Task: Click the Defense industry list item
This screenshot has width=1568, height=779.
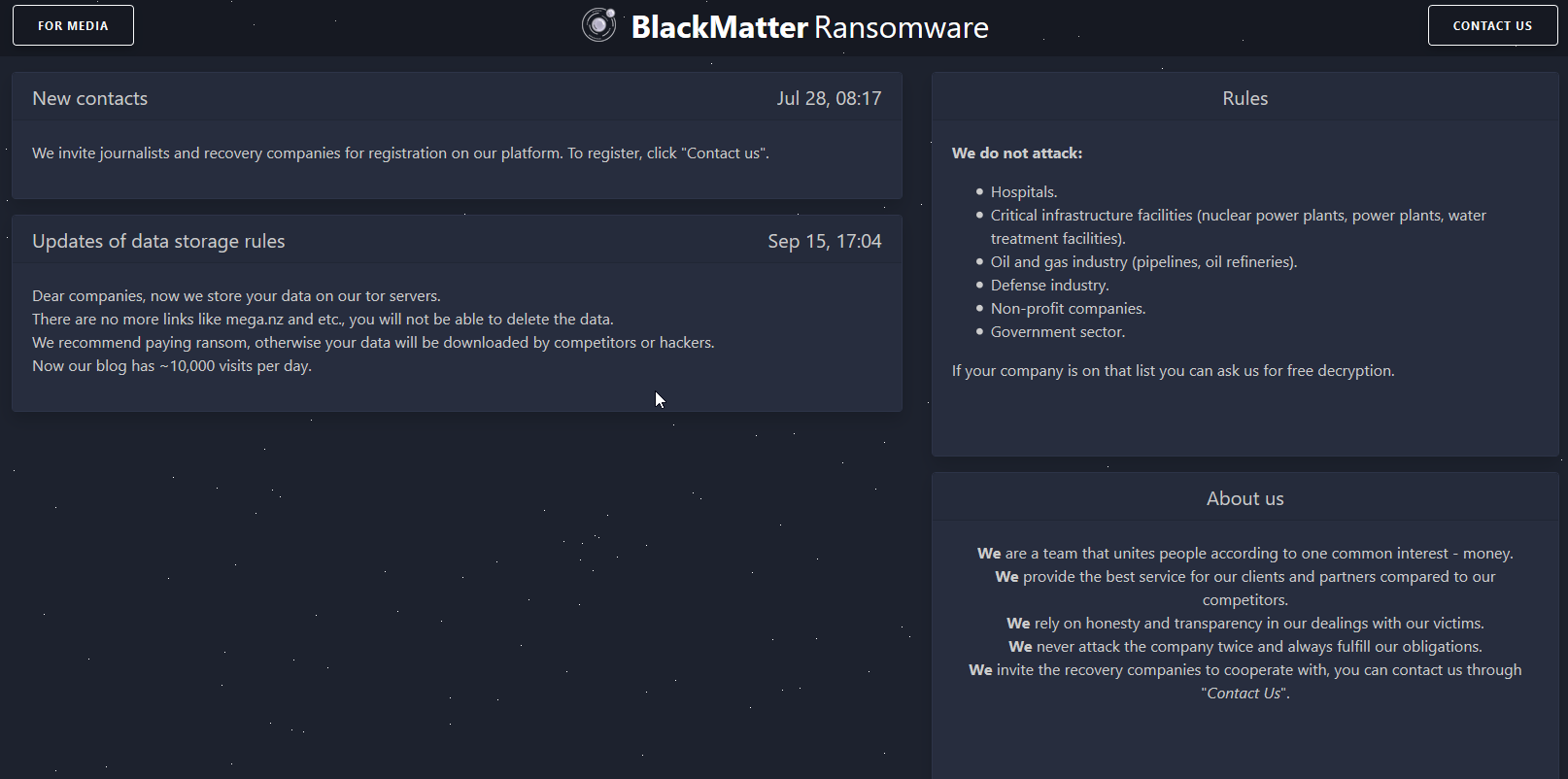Action: [1049, 286]
